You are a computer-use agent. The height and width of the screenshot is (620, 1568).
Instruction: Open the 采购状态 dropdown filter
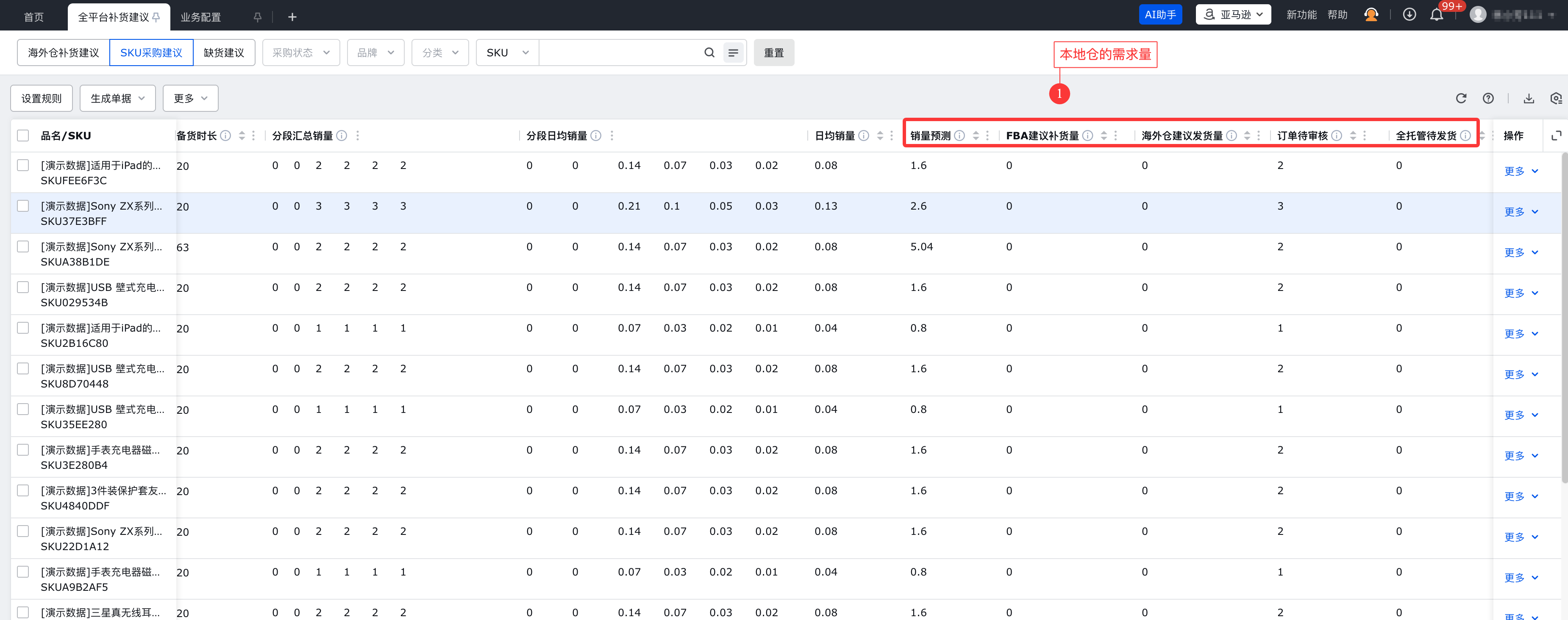[x=301, y=53]
